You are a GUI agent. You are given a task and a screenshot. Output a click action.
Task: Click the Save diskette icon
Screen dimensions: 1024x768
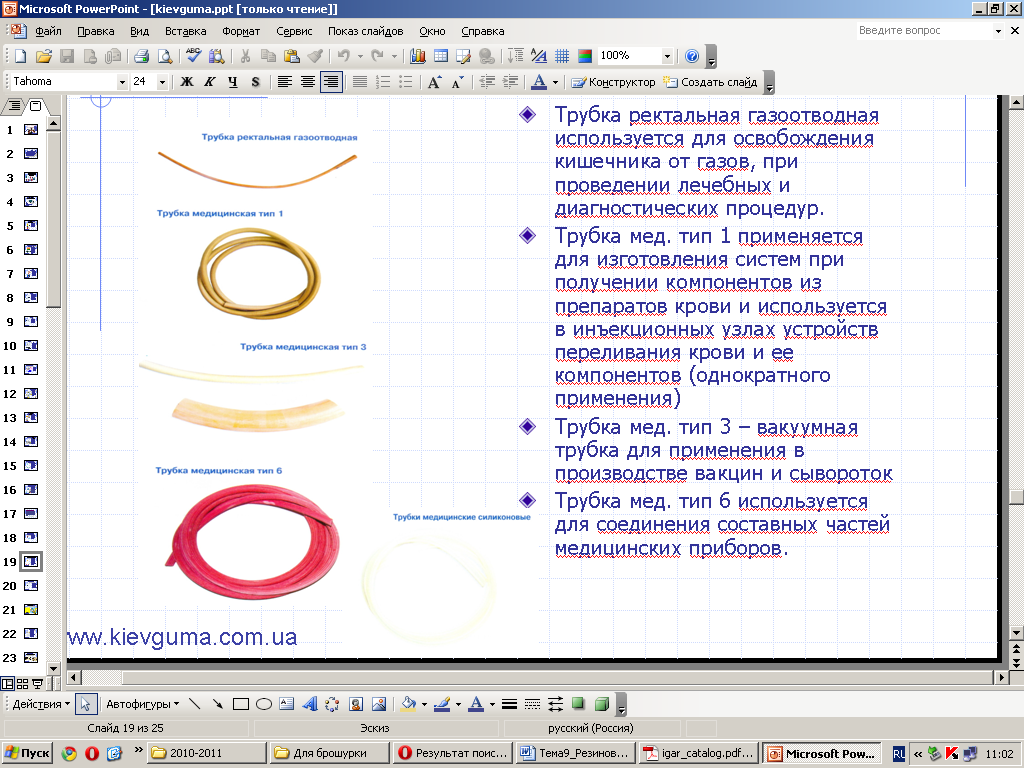click(67, 56)
